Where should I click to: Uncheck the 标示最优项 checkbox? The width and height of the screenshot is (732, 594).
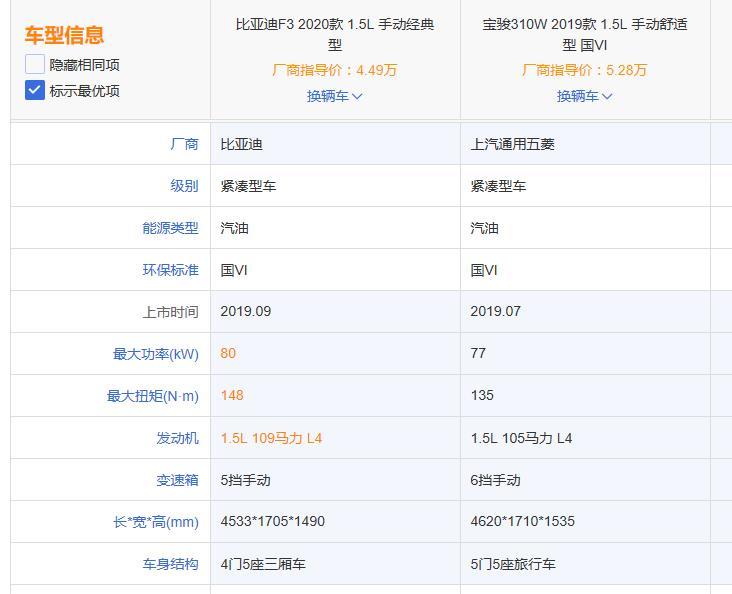[x=35, y=90]
